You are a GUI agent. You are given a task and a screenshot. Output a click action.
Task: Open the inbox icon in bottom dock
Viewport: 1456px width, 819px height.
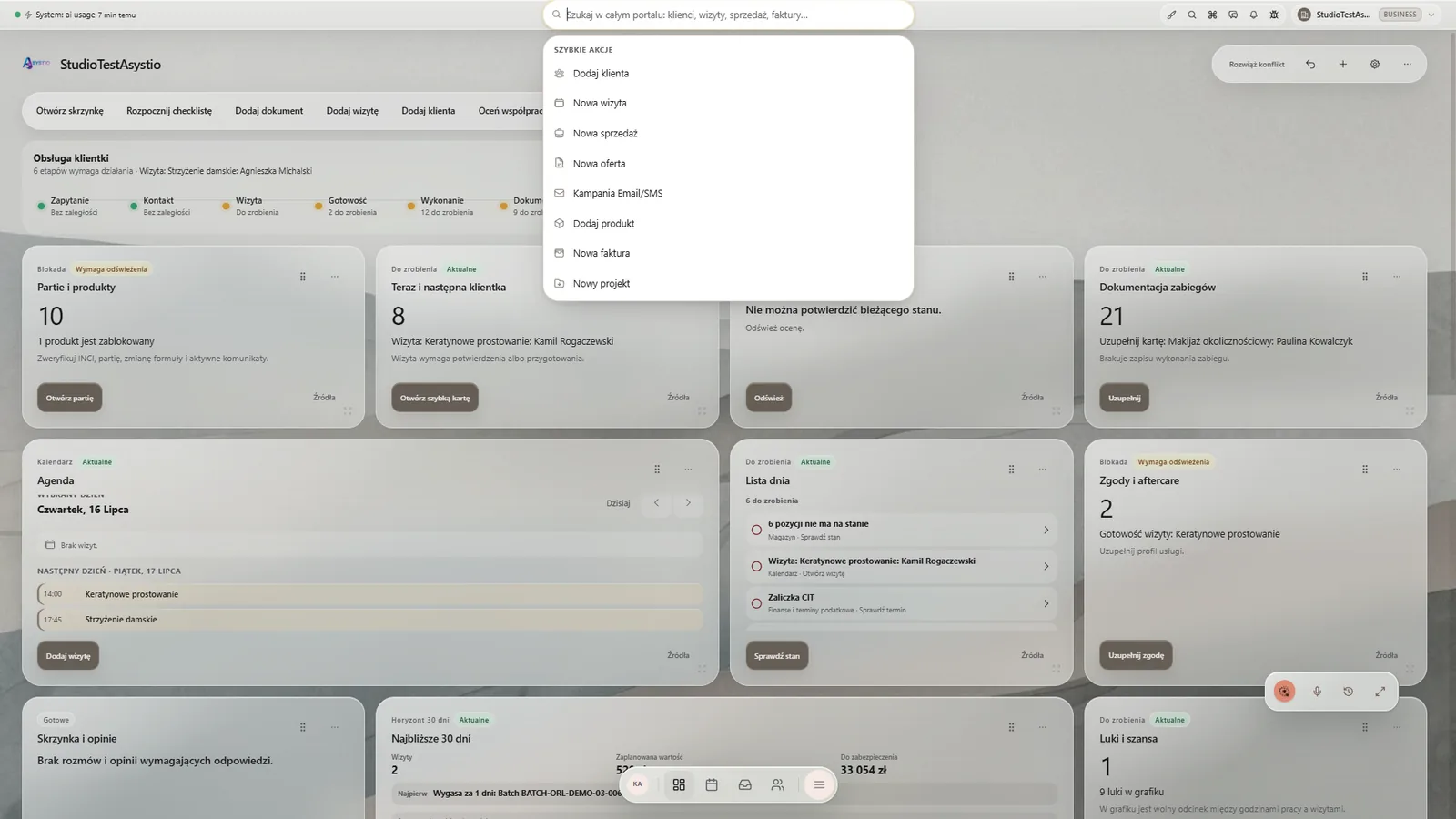point(744,784)
